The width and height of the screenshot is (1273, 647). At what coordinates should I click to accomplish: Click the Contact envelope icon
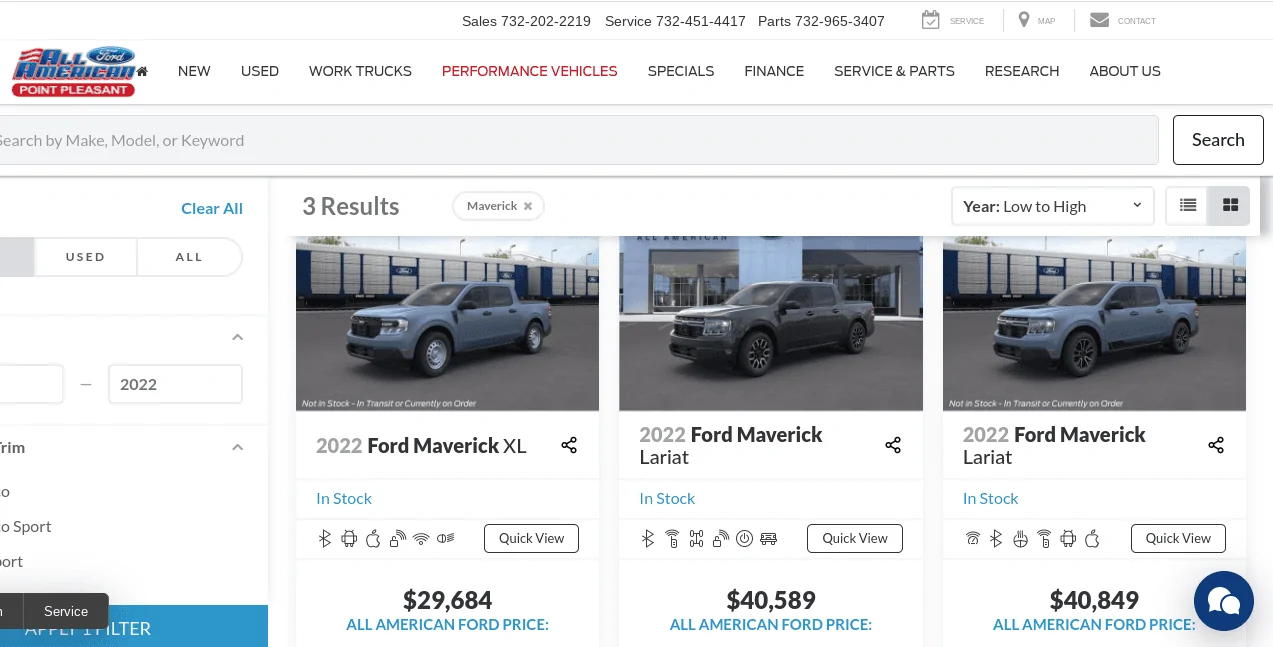1099,20
